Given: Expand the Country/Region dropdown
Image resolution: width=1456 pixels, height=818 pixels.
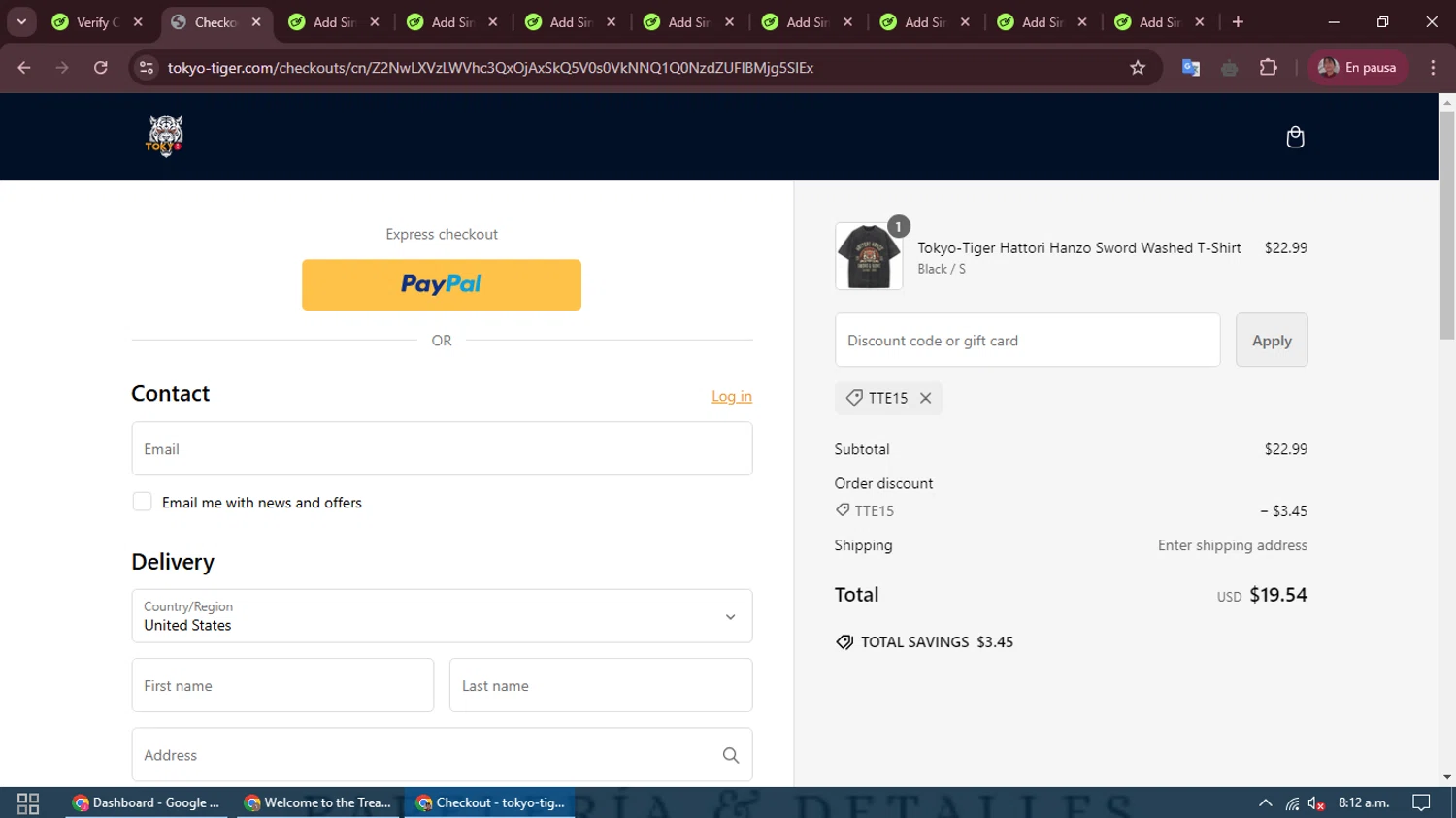Looking at the screenshot, I should point(442,616).
